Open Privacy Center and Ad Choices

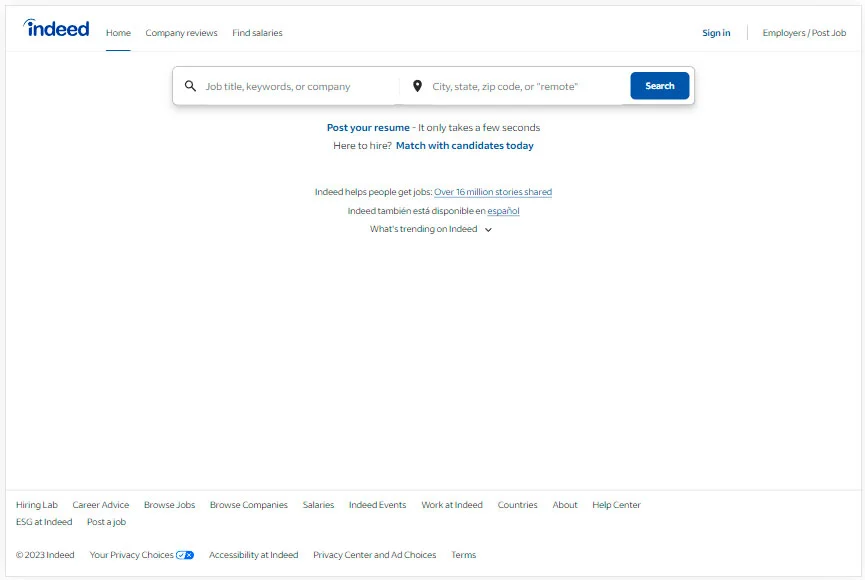point(375,555)
